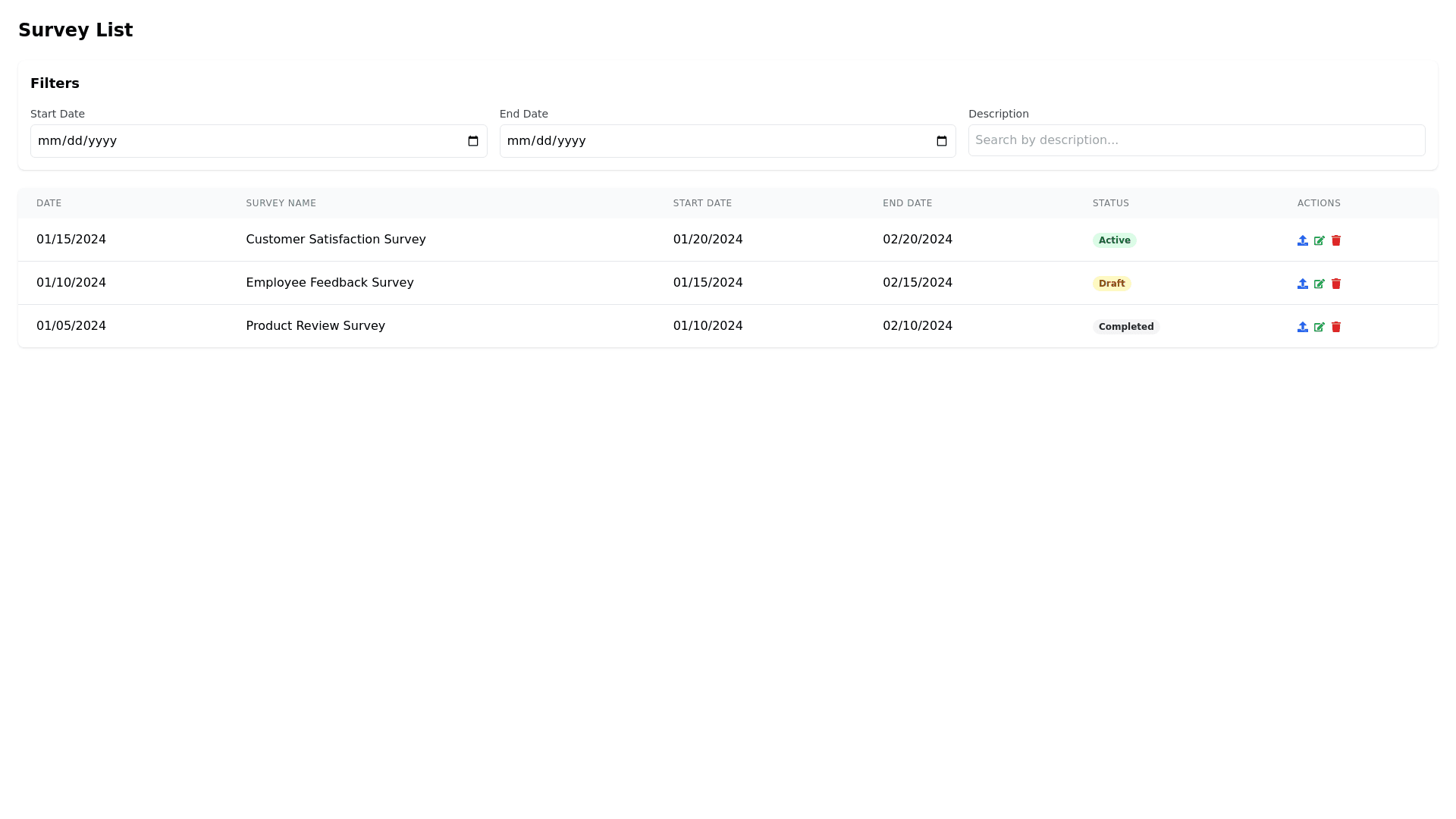Upload icon for Customer Satisfaction Survey
The image size is (1456, 819).
tap(1302, 240)
